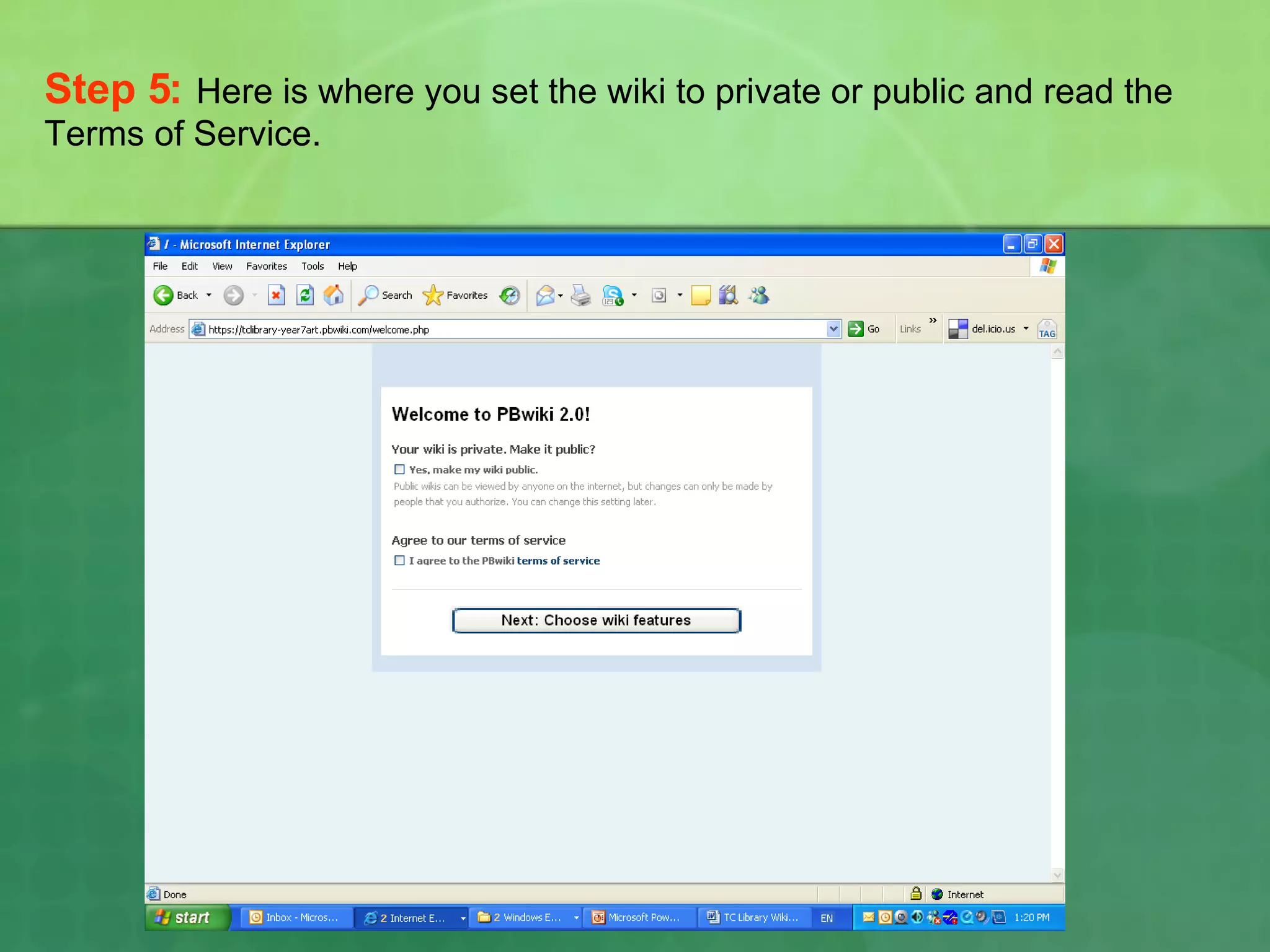Click the Skype toolbar icon
Image resolution: width=1270 pixels, height=952 pixels.
click(x=613, y=296)
